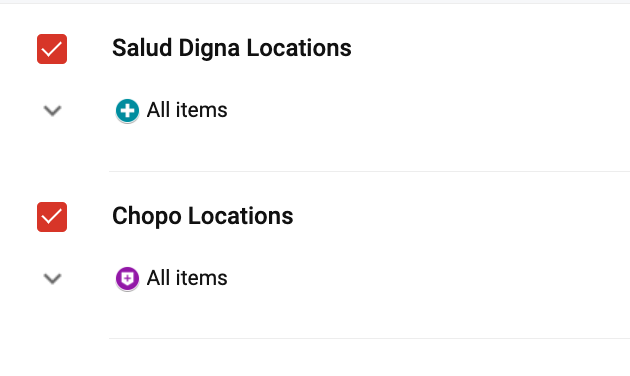
Task: Uncheck the Chopo Locations layer
Action: (52, 217)
